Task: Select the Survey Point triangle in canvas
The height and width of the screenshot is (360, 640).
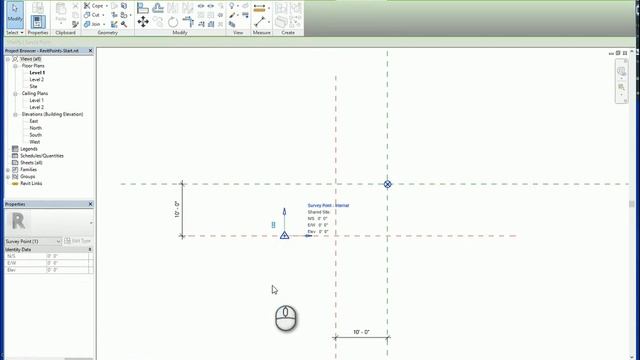Action: click(x=284, y=235)
